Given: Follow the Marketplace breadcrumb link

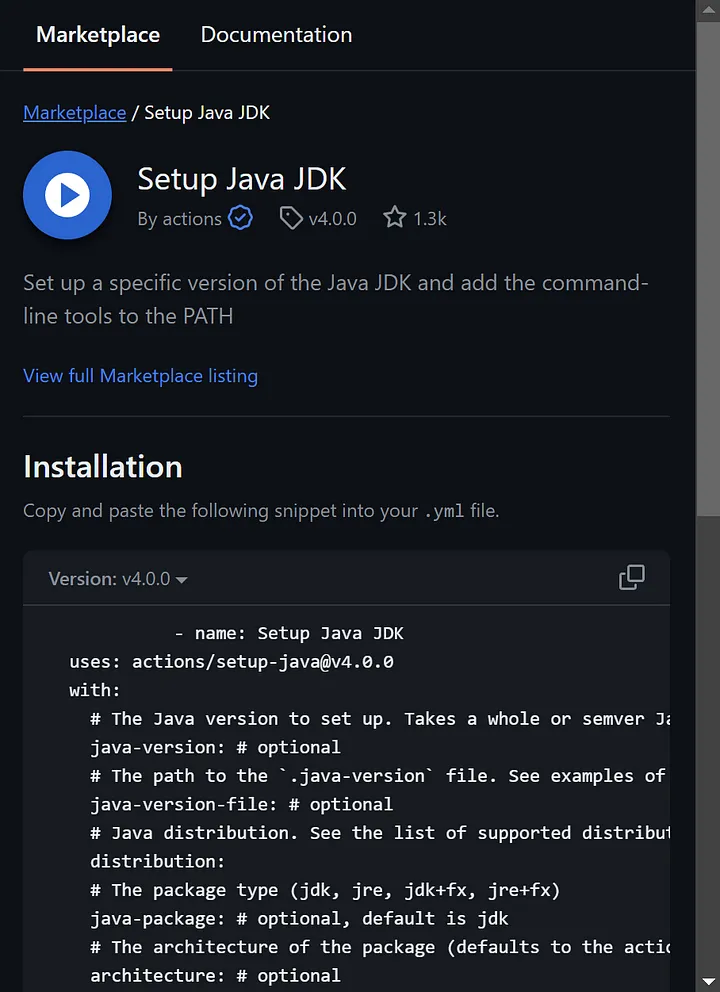Looking at the screenshot, I should tap(75, 113).
